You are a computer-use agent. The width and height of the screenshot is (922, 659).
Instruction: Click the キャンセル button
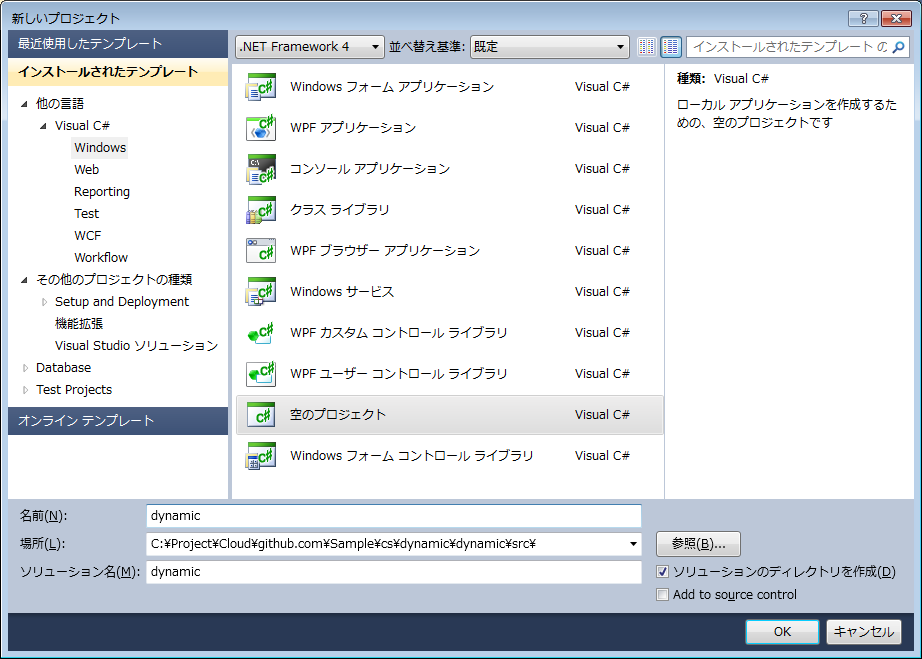click(x=863, y=631)
